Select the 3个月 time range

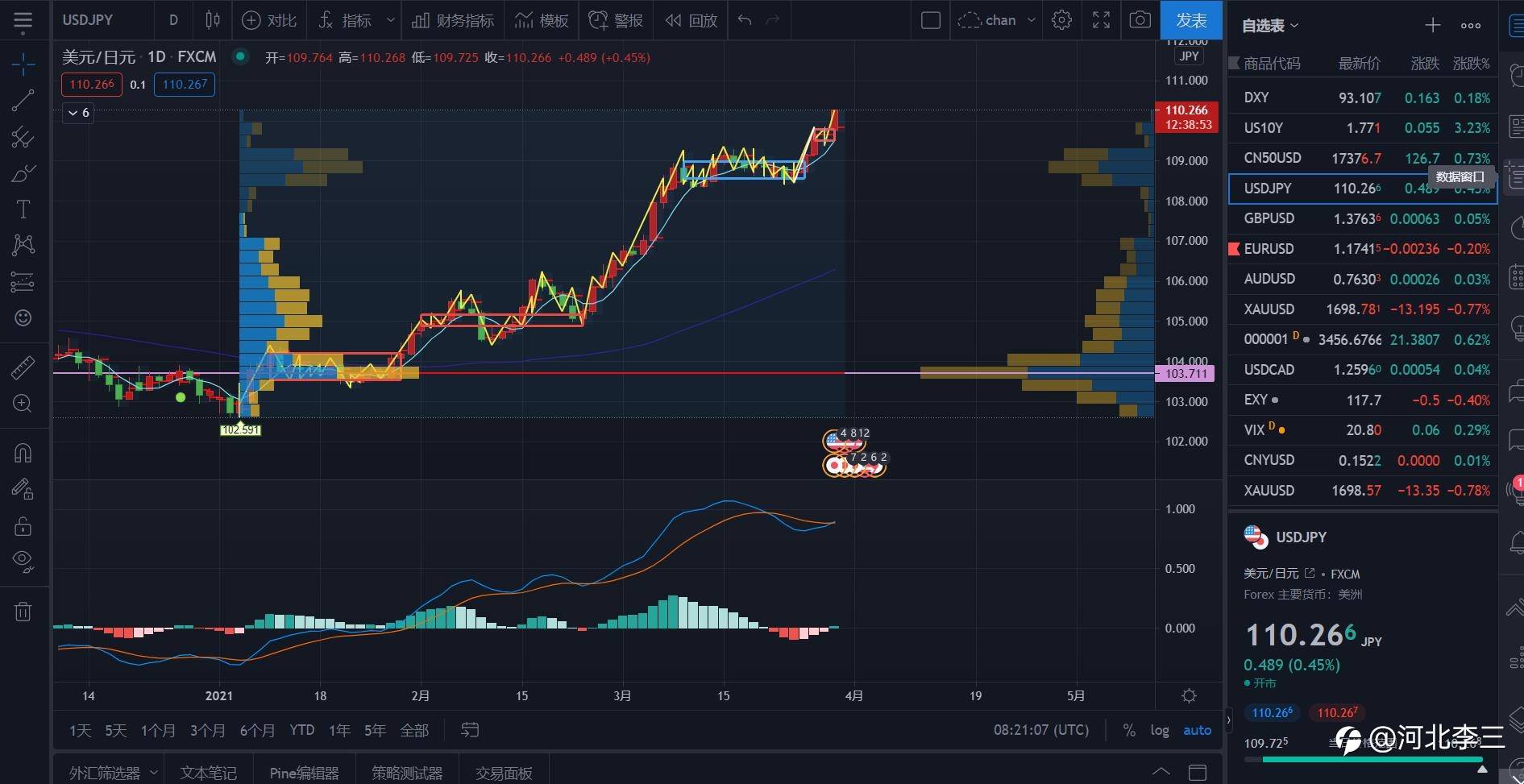207,730
